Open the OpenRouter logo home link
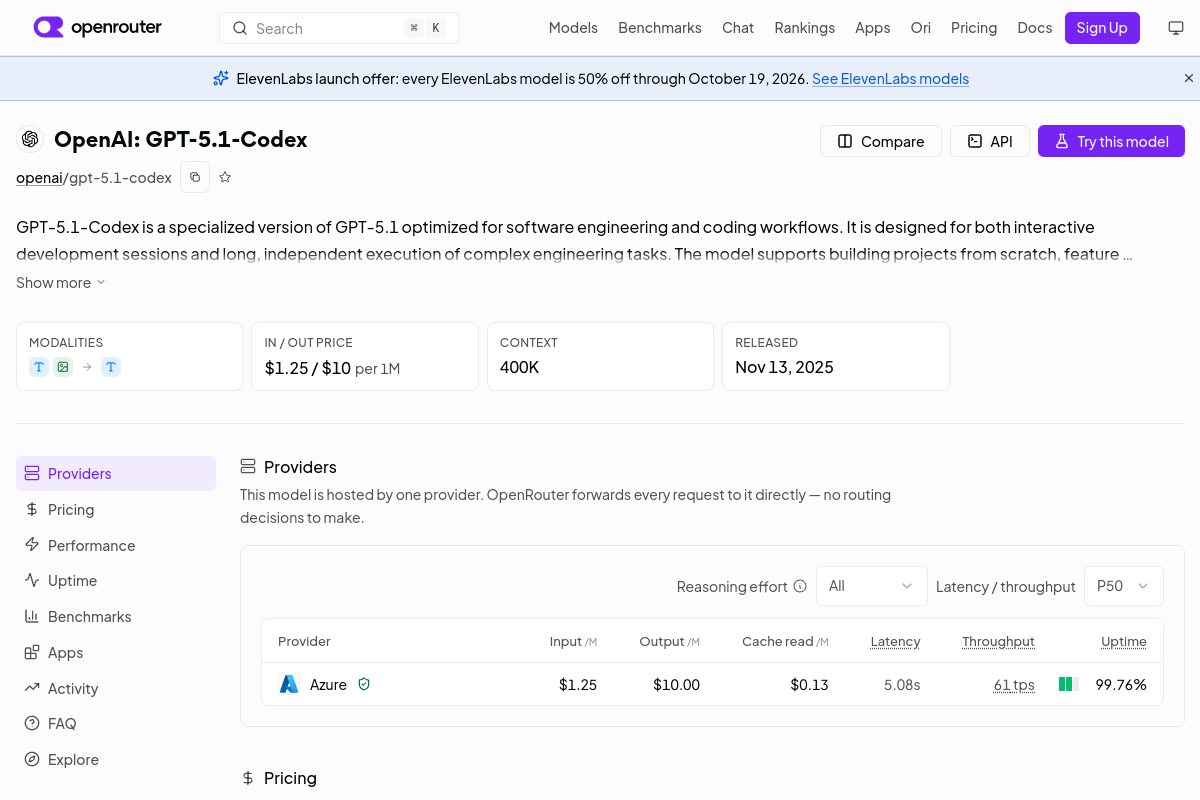Viewport: 1200px width, 800px height. (x=98, y=27)
